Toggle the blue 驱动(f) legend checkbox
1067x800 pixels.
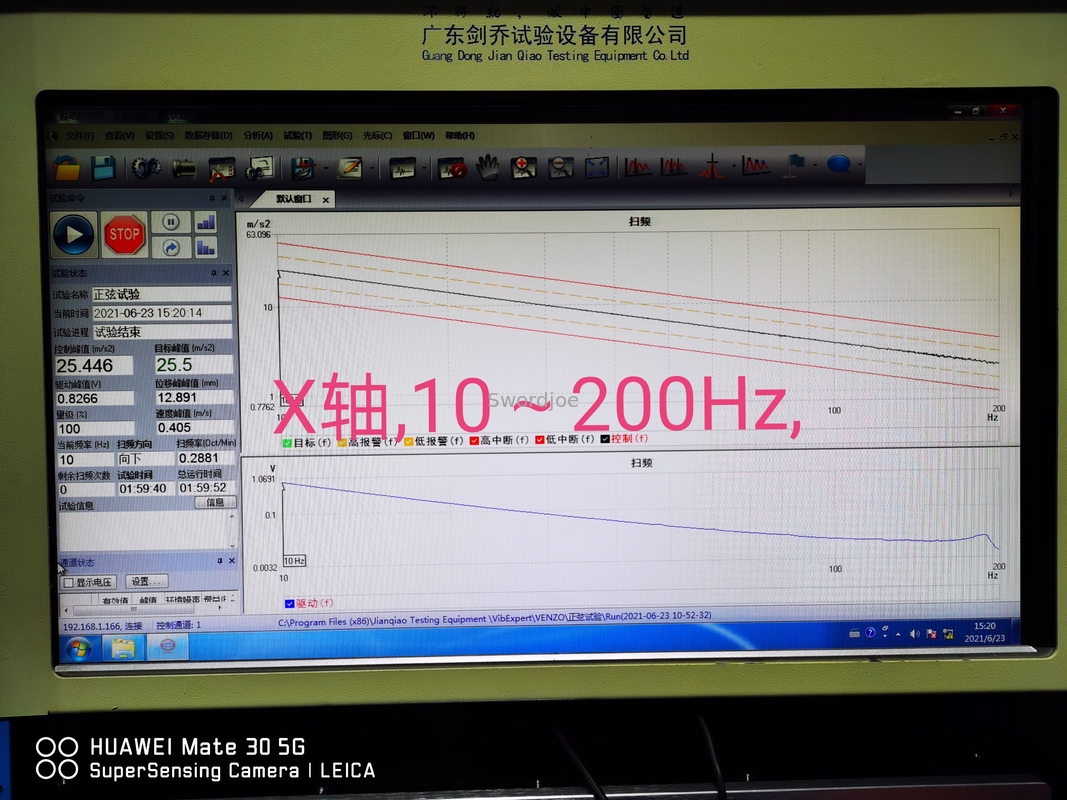click(x=289, y=603)
